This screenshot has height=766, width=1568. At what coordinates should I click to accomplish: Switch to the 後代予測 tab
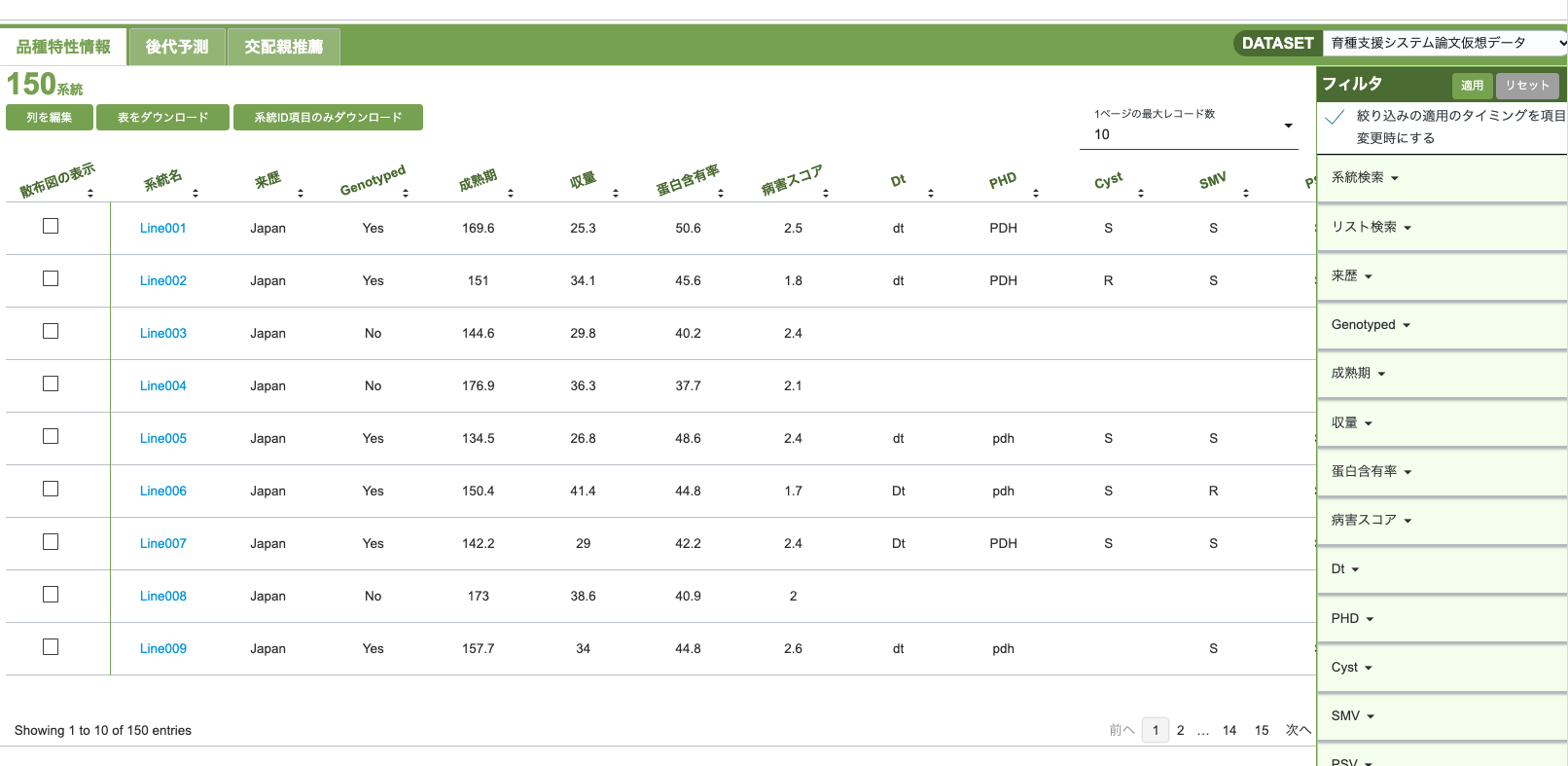(x=177, y=47)
